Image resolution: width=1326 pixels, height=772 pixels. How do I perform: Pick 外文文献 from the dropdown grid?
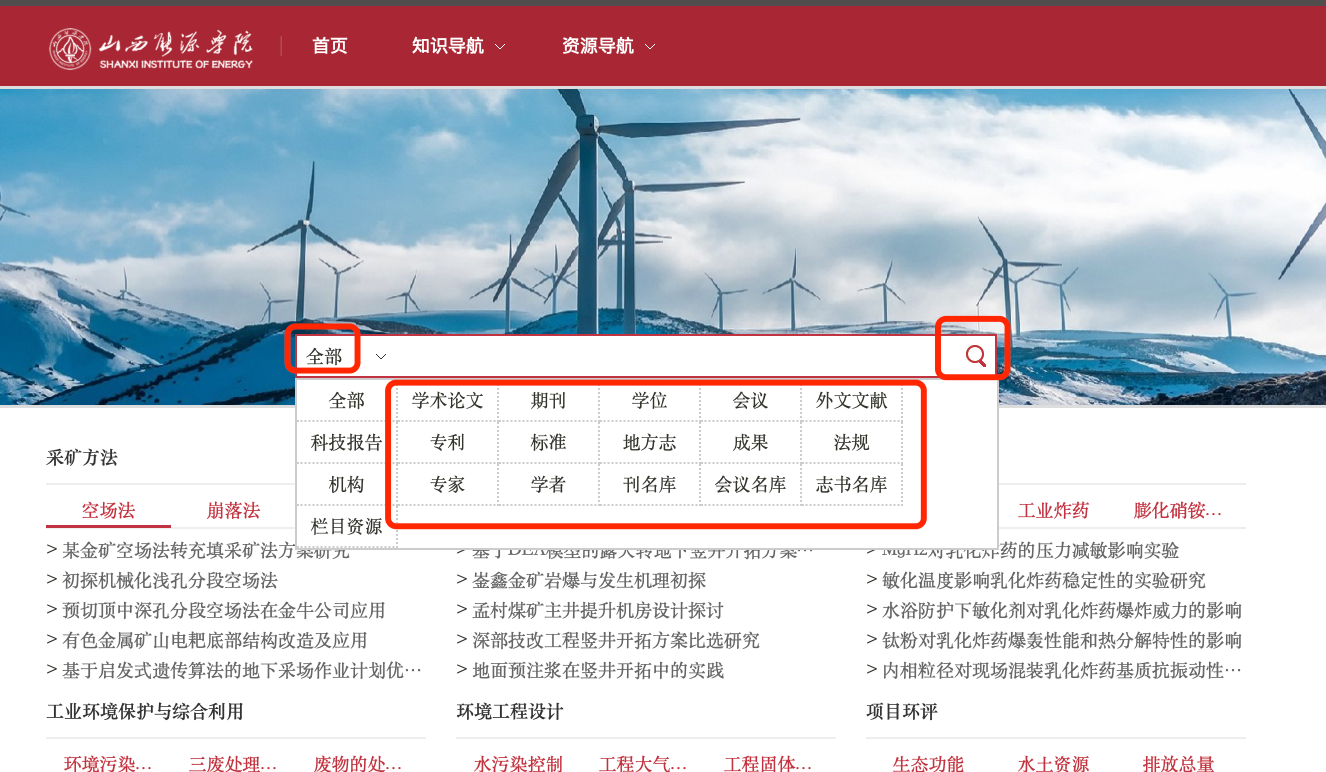(851, 401)
